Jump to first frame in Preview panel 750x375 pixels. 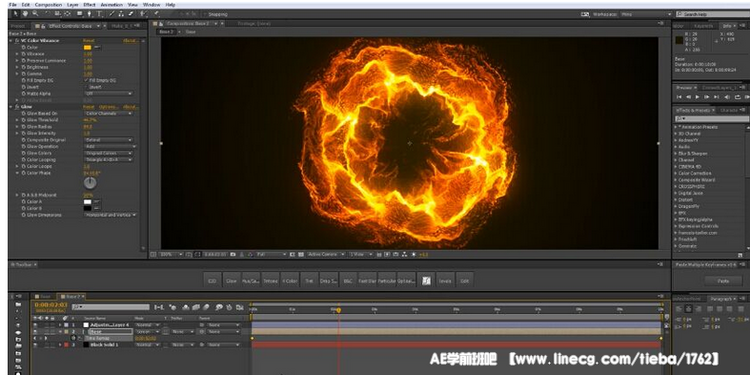coord(679,97)
